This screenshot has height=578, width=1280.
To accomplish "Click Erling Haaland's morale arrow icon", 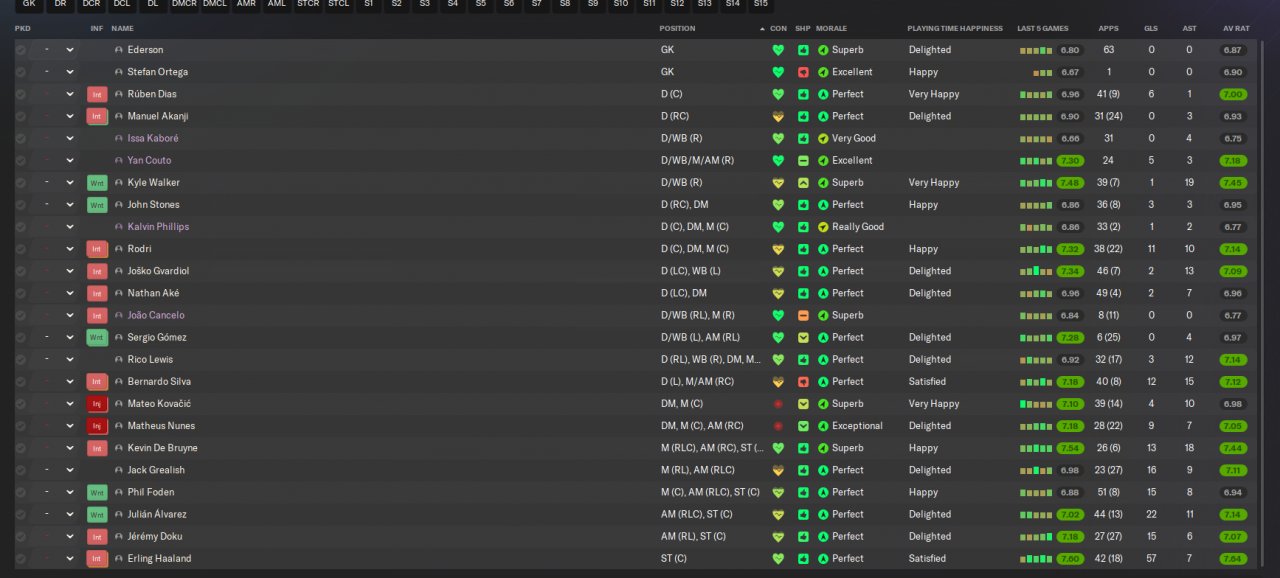I will [823, 559].
